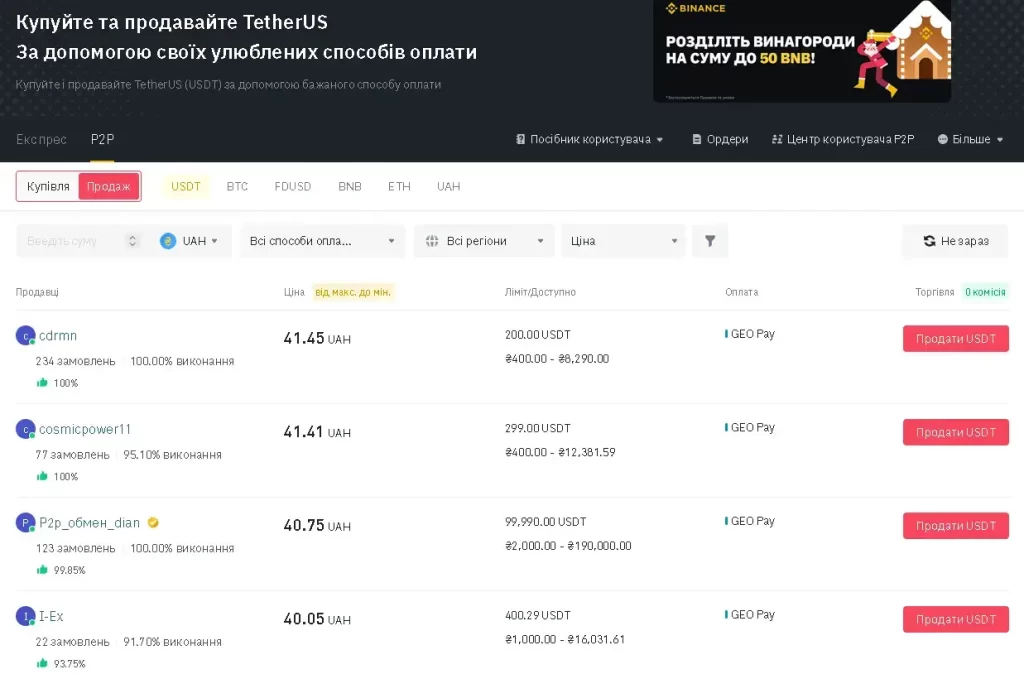This screenshot has width=1024, height=674.
Task: Click the globe icon in Всі регіони
Action: click(x=432, y=241)
